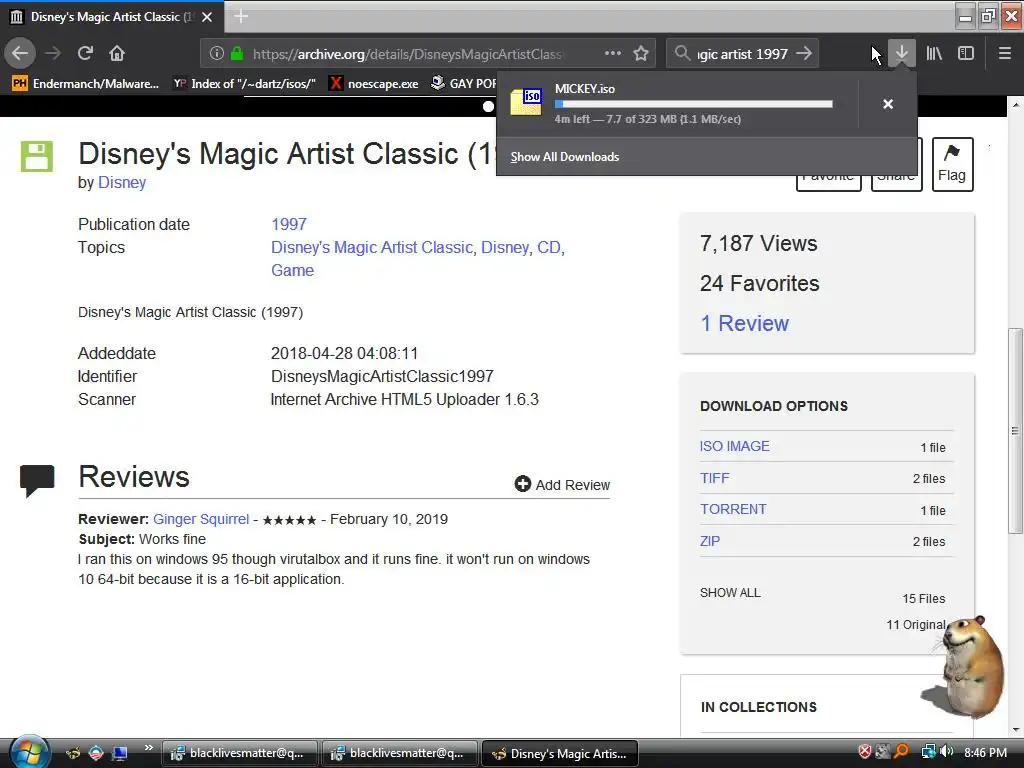Open the 1 Review link
This screenshot has width=1024, height=768.
(744, 323)
